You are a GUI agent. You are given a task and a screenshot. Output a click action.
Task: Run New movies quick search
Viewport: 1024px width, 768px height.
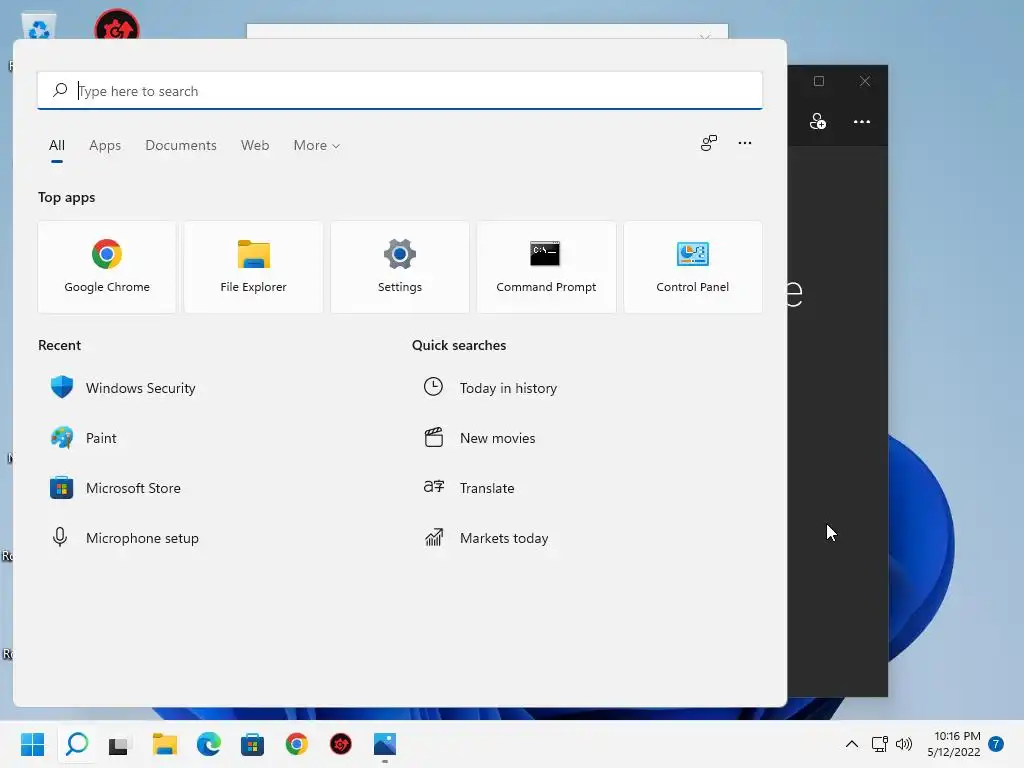(x=479, y=438)
